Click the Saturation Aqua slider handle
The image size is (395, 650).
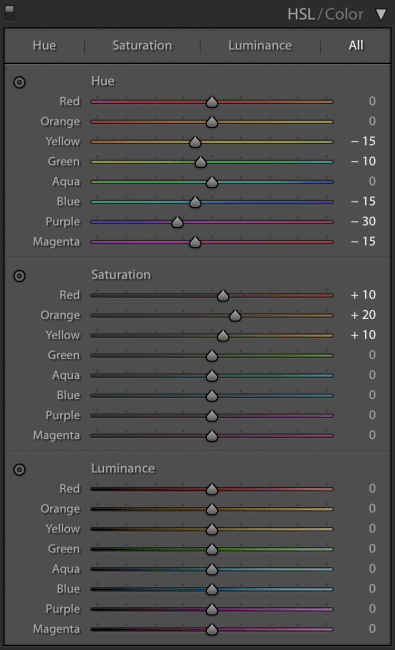click(212, 376)
